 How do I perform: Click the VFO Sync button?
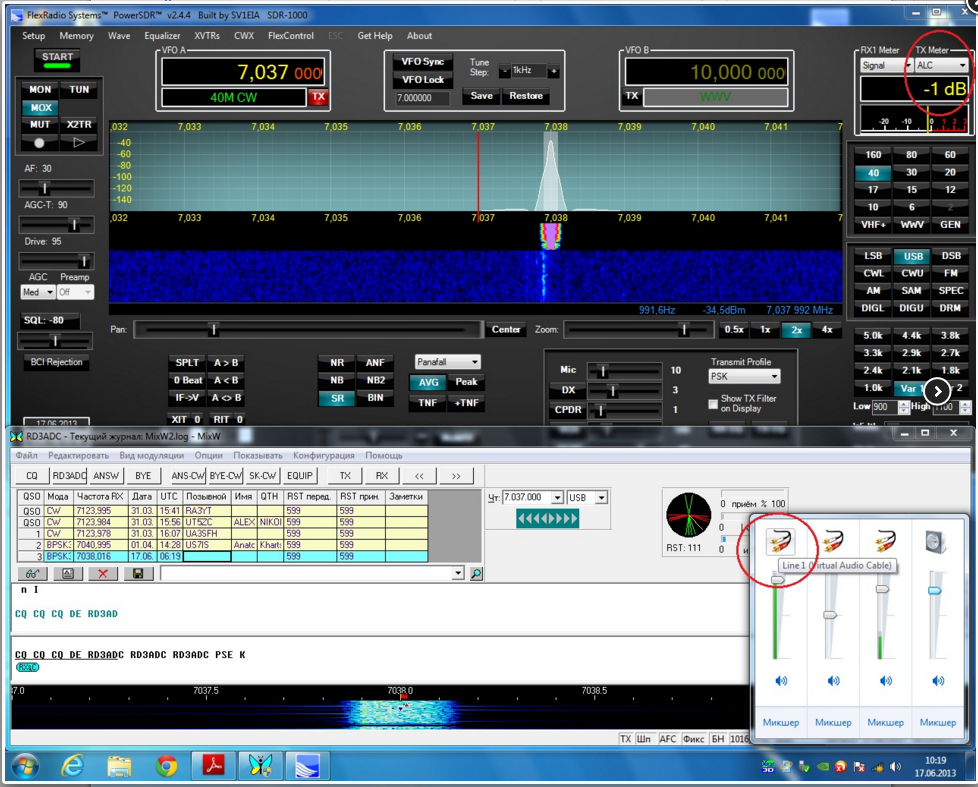click(x=422, y=62)
